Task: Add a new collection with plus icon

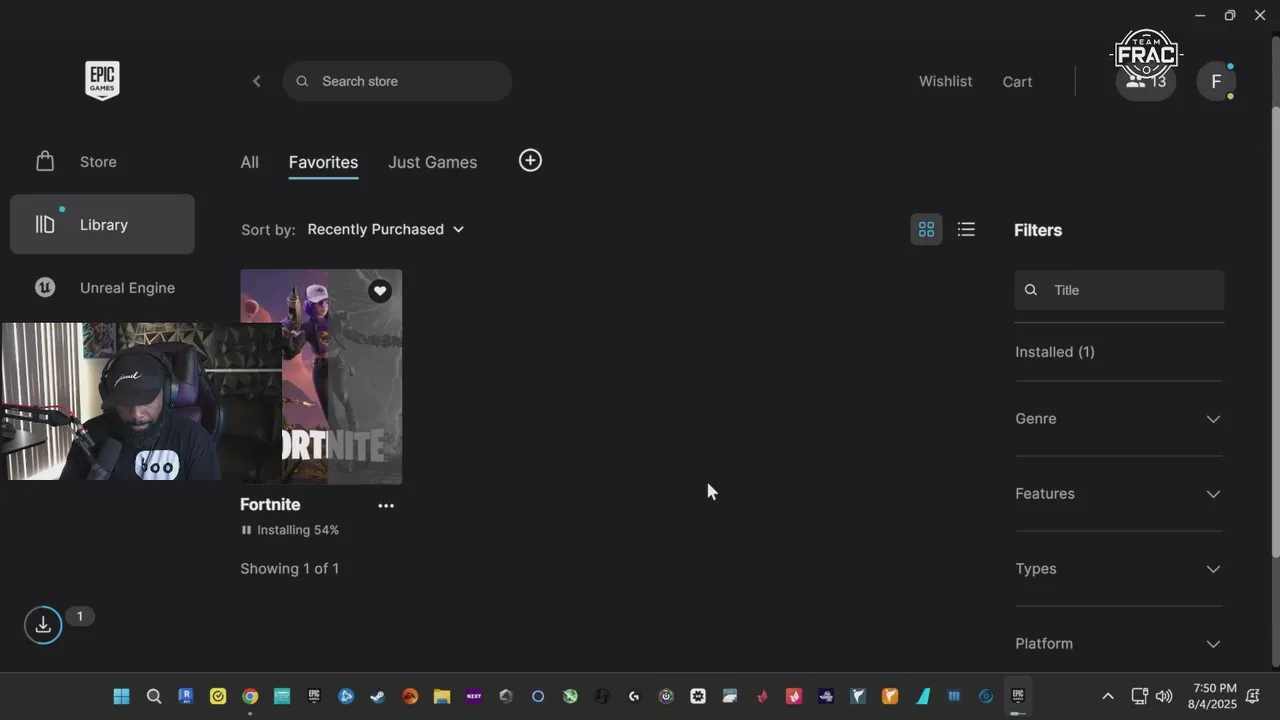Action: 530,160
